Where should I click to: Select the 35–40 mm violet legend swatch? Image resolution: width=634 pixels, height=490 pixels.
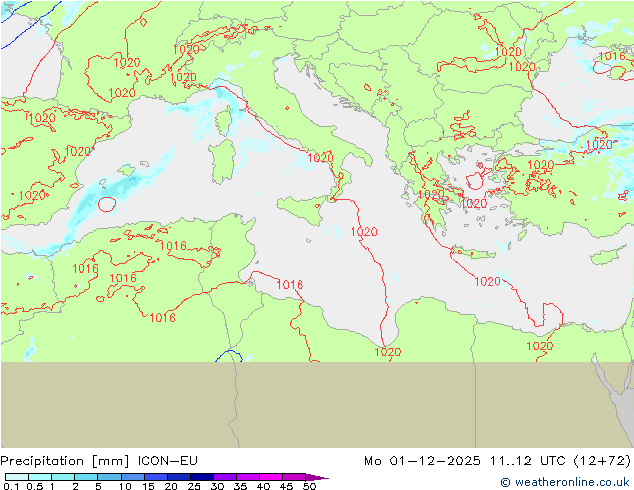tap(248, 477)
